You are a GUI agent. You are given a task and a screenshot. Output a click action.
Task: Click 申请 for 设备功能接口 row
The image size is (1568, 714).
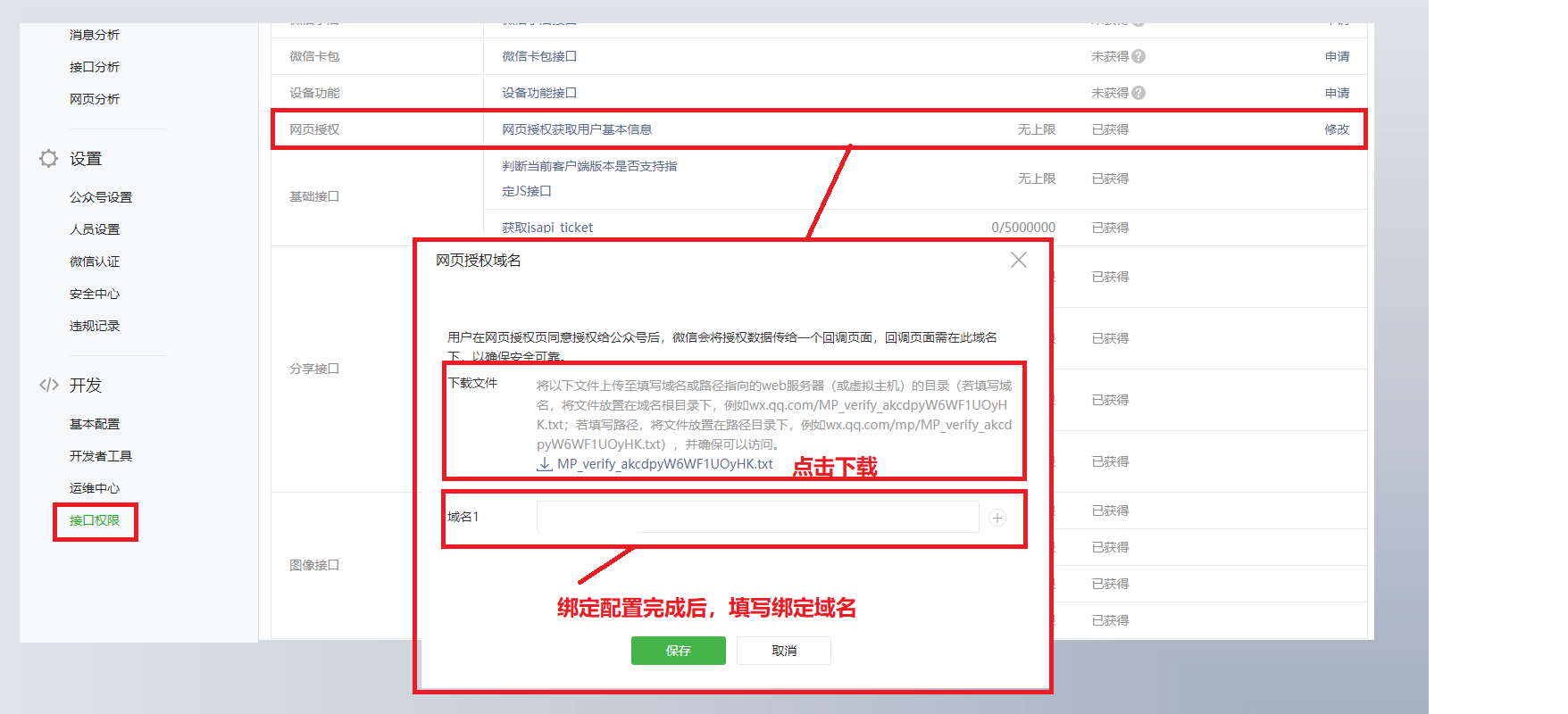[1337, 93]
